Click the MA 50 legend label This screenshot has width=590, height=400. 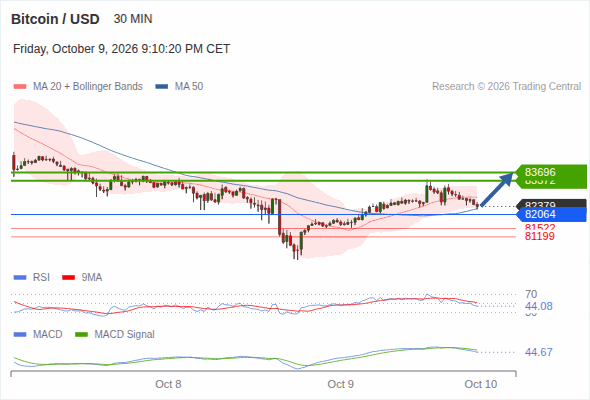189,87
